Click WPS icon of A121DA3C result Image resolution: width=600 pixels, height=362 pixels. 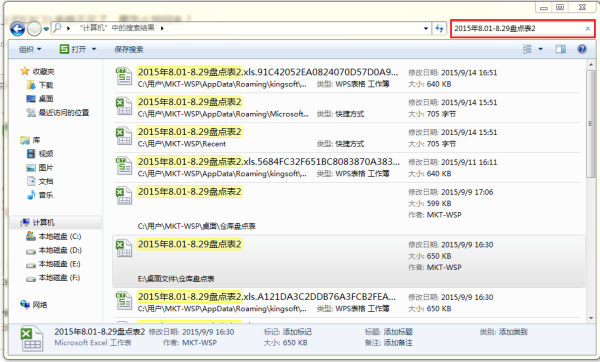124,301
